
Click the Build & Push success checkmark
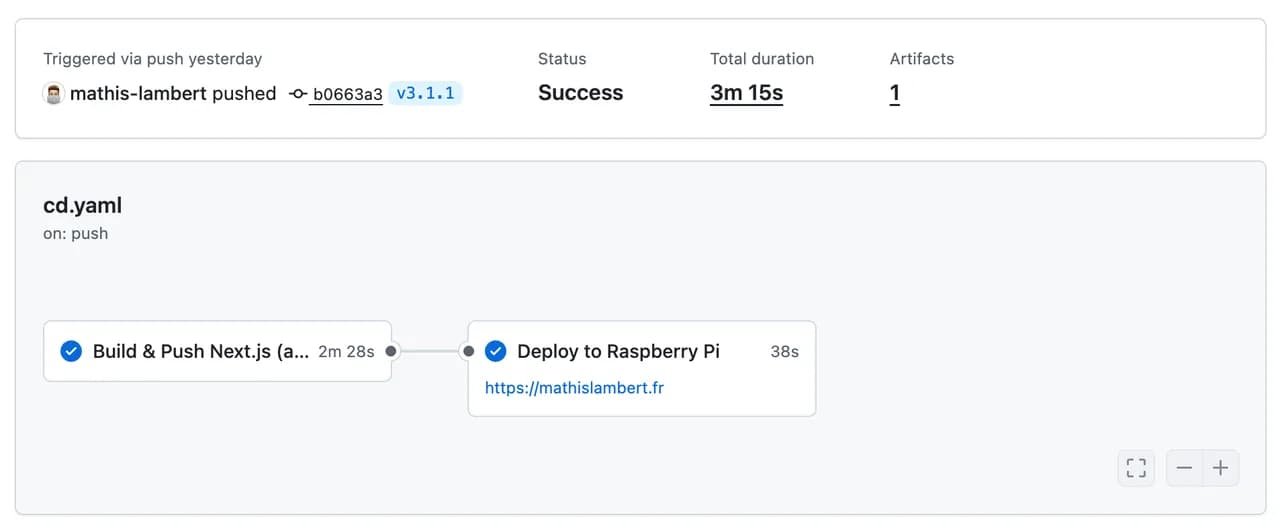[x=71, y=351]
